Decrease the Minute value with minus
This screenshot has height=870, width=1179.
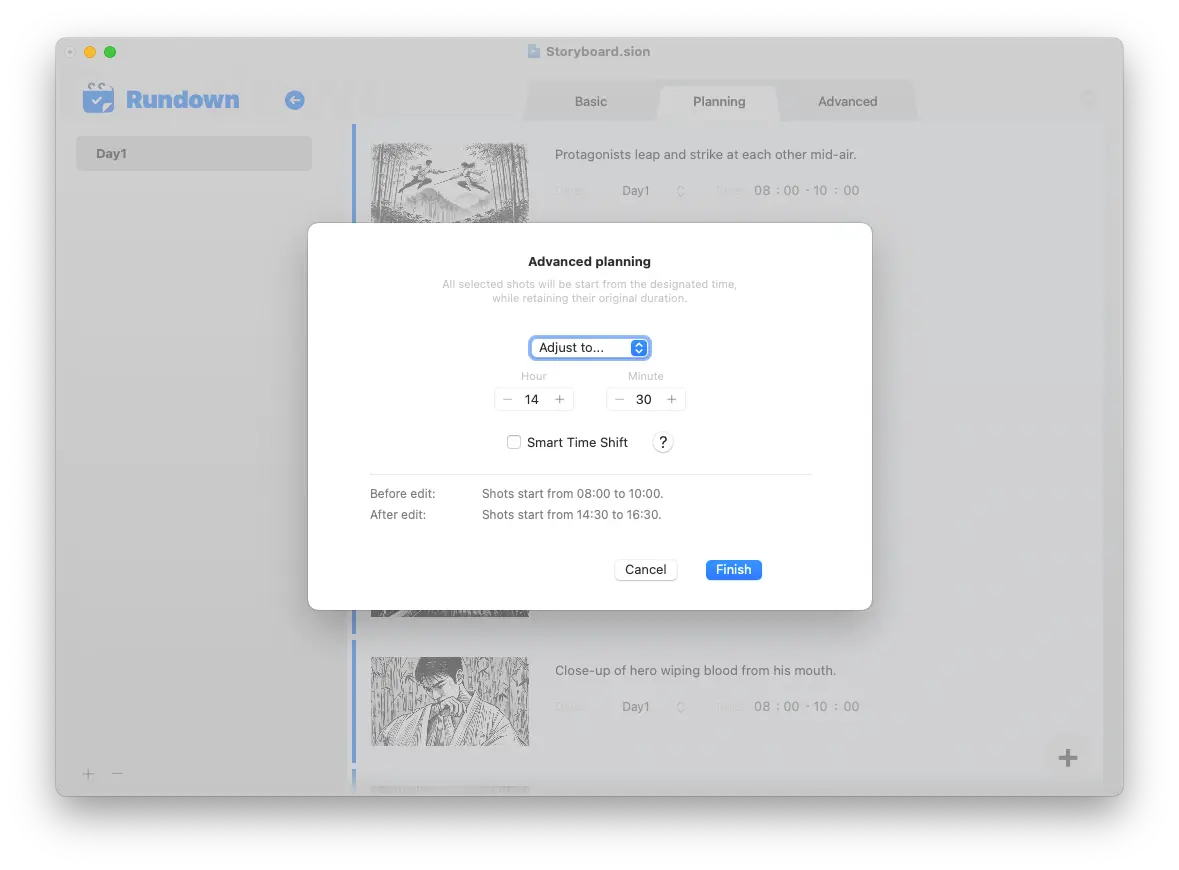click(x=619, y=399)
